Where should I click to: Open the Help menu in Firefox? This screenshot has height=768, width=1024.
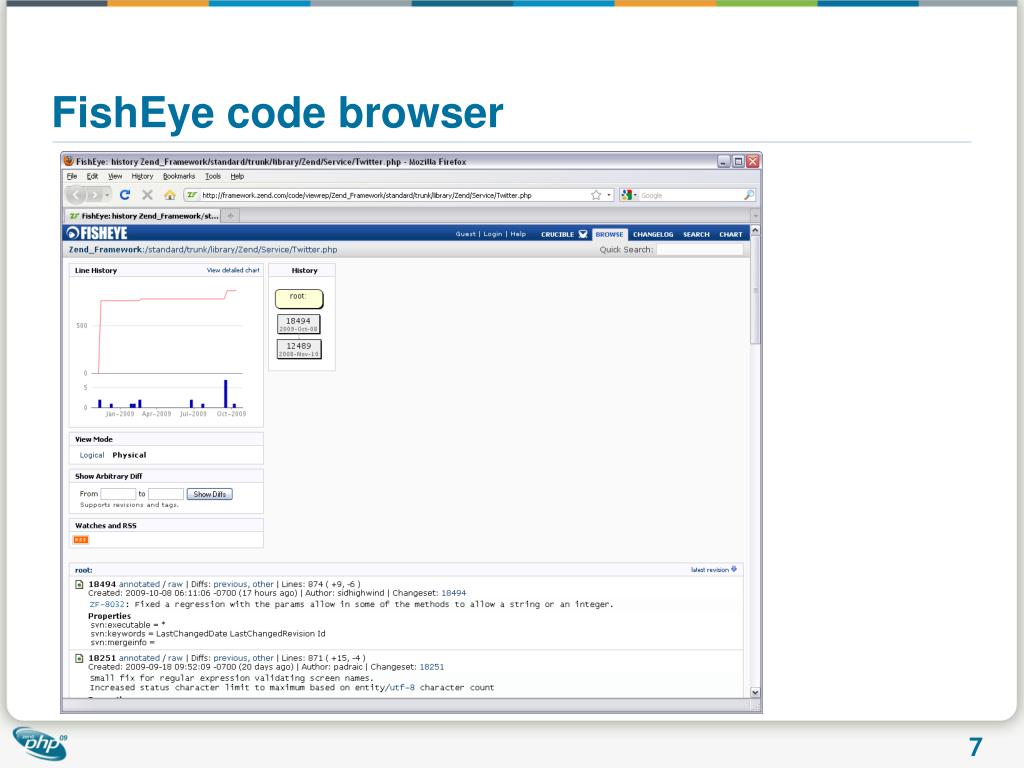pyautogui.click(x=237, y=176)
